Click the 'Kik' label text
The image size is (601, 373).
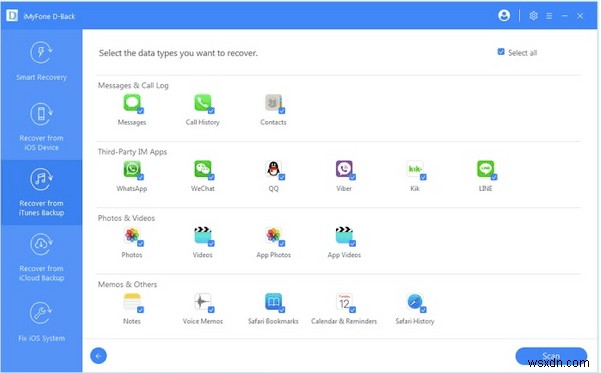point(415,189)
